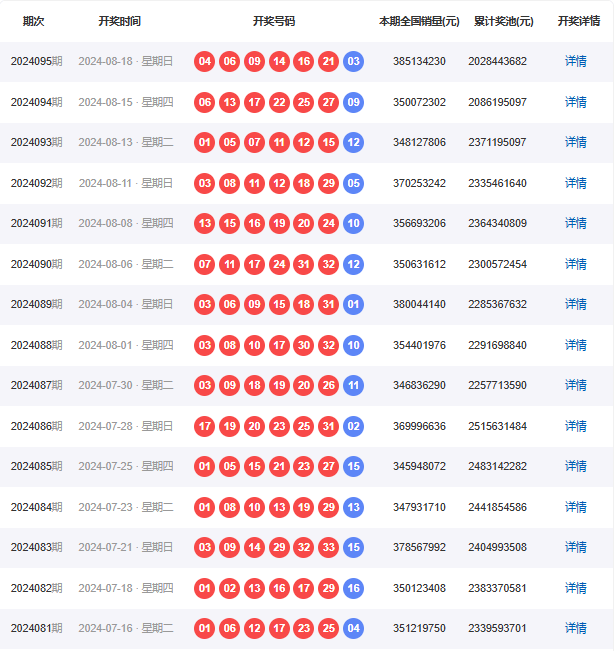Click the 期次 column header
614x651 pixels.
click(x=34, y=21)
